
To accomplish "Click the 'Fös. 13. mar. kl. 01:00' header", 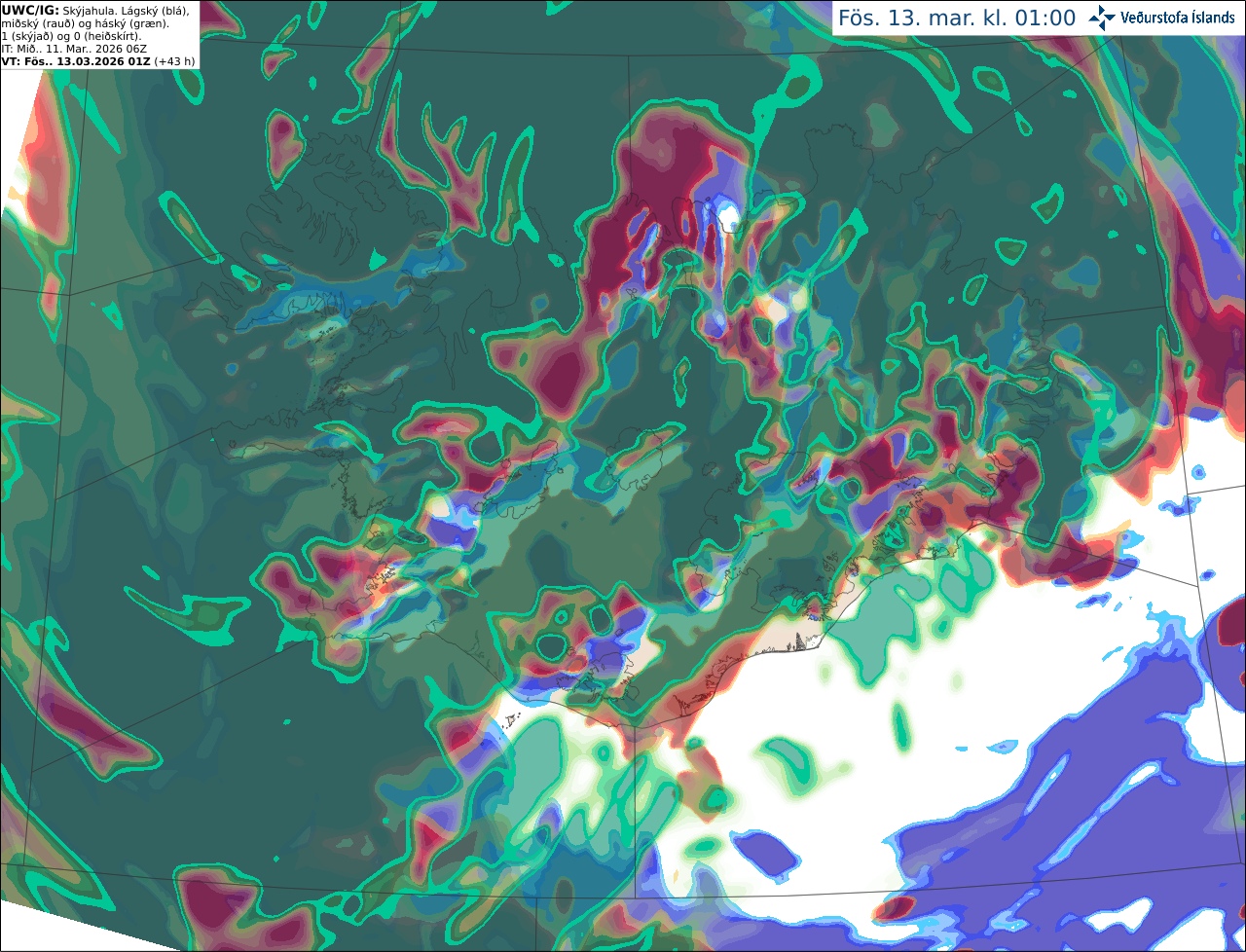I will tap(957, 18).
